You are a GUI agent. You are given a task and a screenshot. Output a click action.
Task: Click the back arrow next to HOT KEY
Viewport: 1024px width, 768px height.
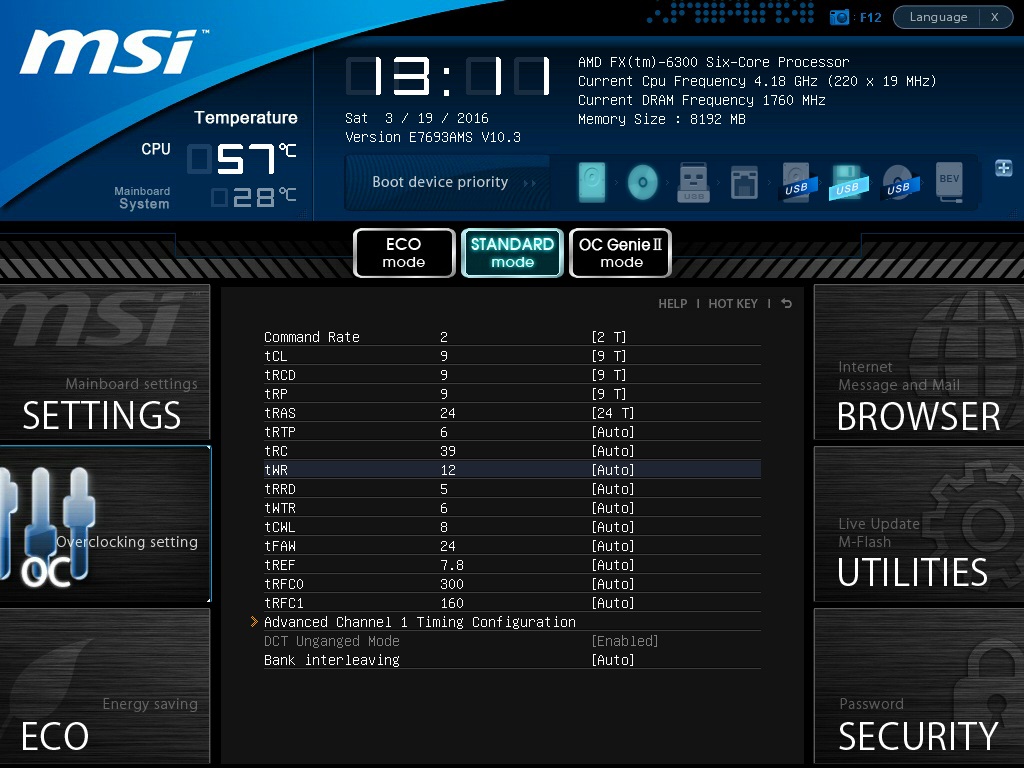tap(786, 304)
